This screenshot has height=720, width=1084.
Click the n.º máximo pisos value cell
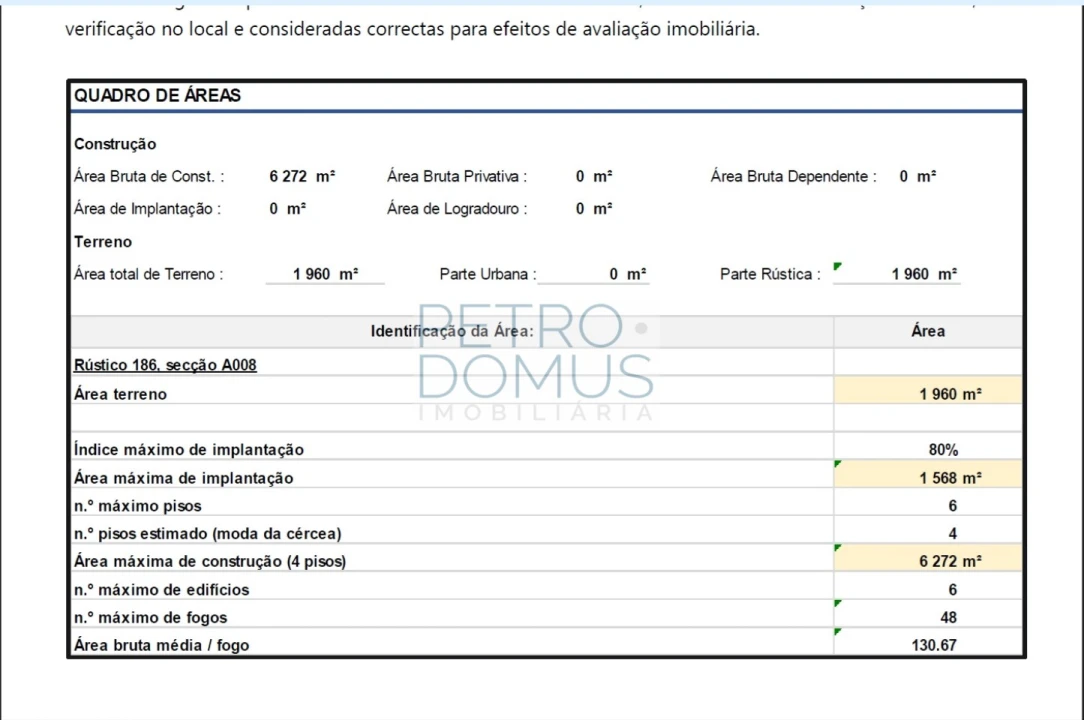point(928,506)
